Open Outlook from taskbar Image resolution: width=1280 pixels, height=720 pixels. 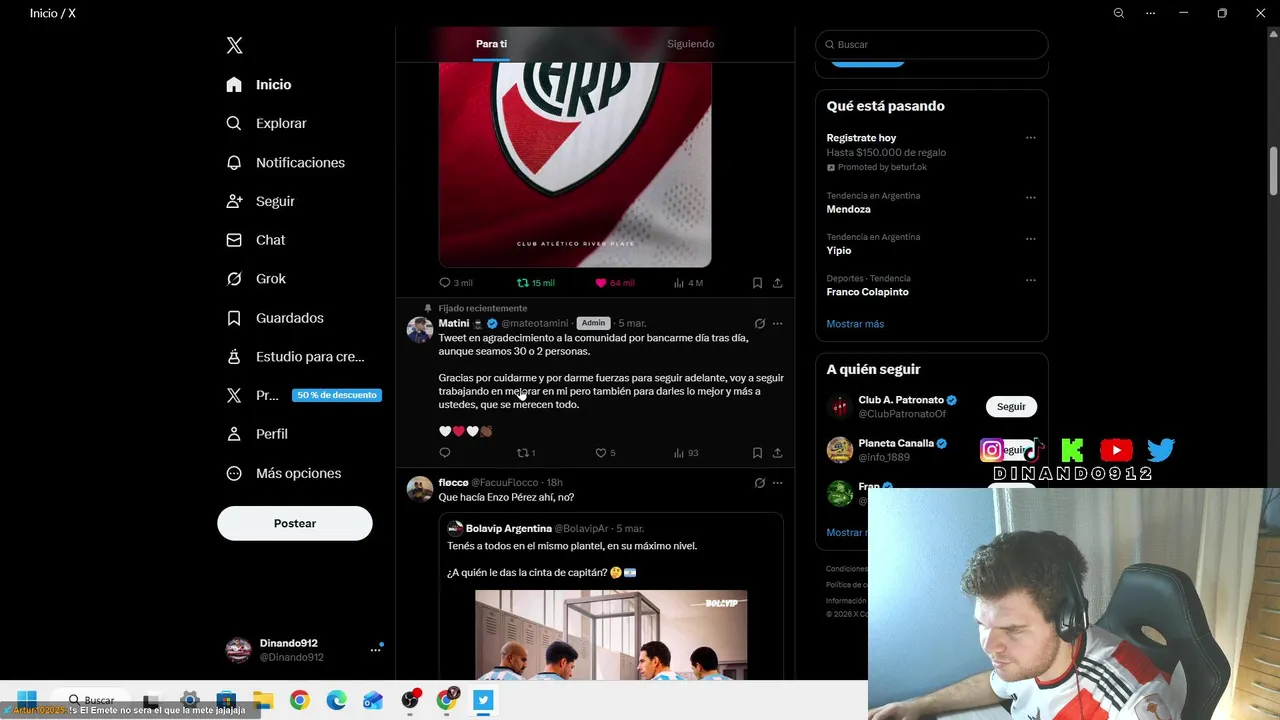(x=373, y=701)
